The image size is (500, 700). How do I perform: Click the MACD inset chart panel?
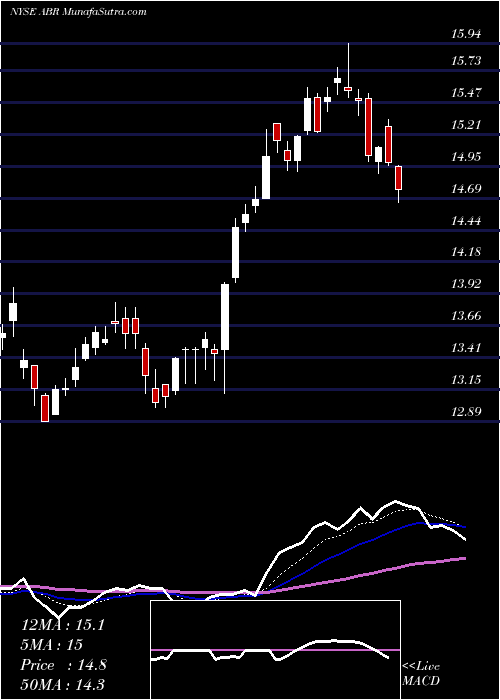pos(275,650)
